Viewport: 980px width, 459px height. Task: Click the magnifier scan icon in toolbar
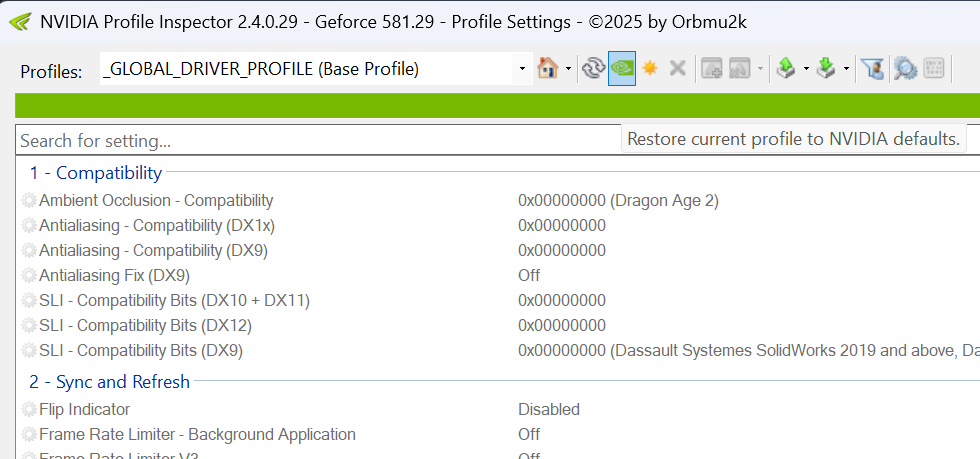905,68
